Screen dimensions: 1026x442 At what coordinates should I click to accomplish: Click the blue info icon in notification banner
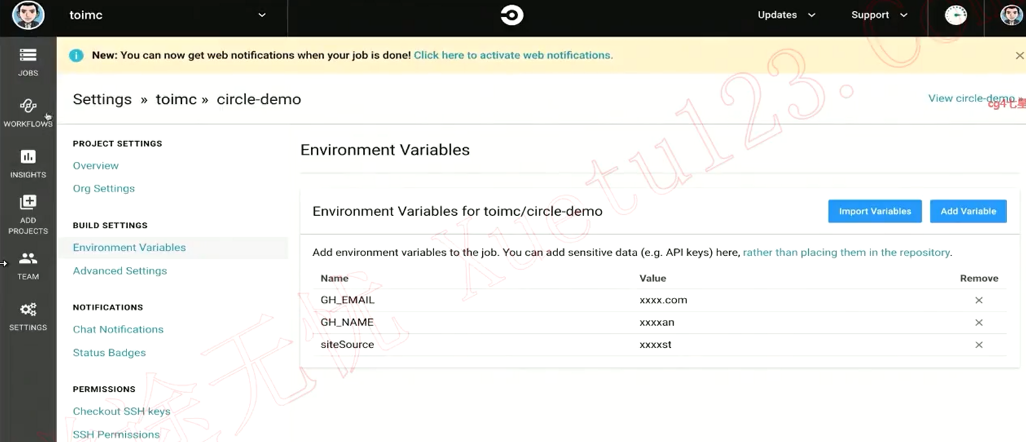tap(77, 56)
